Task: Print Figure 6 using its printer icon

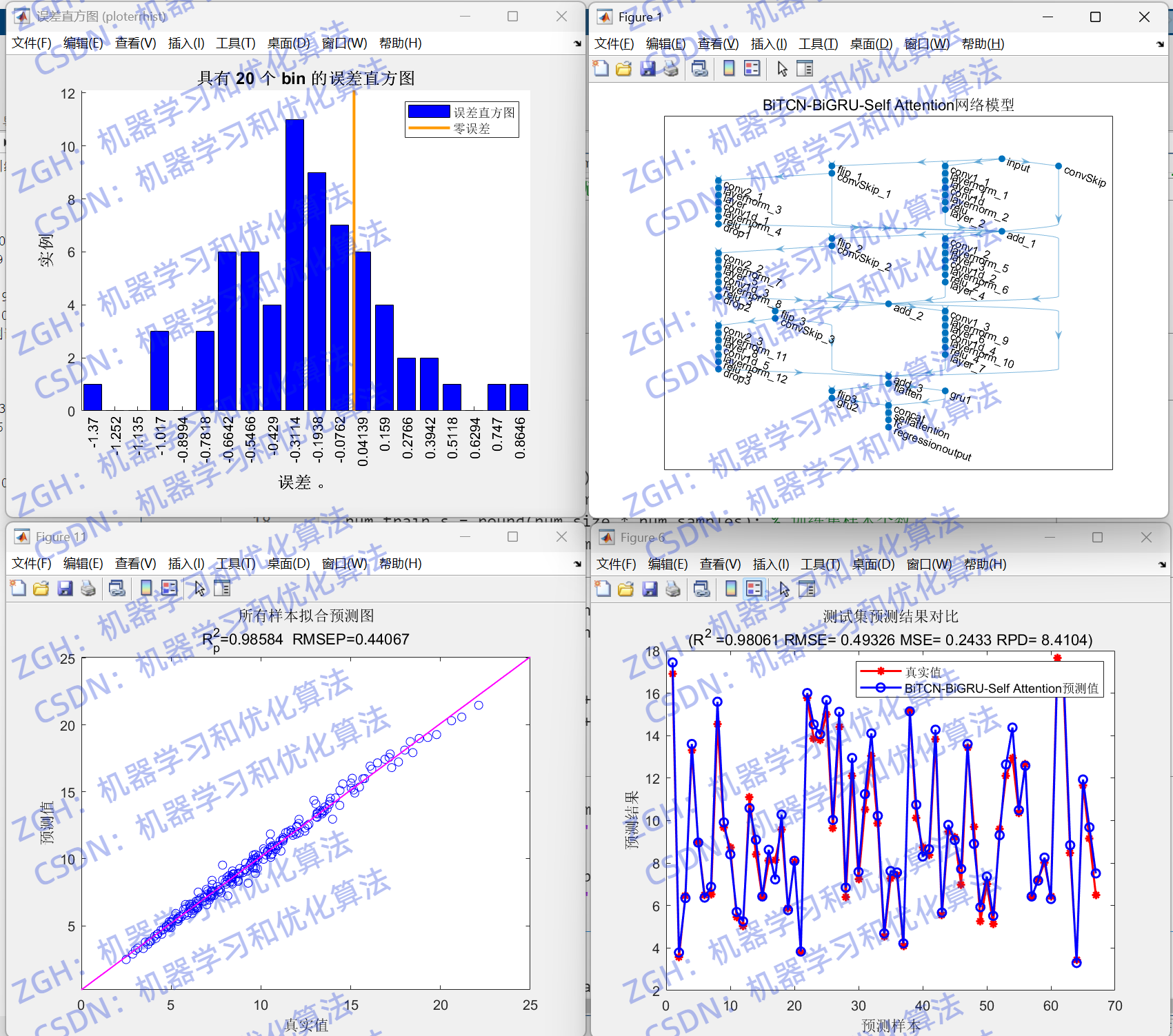Action: pos(673,589)
